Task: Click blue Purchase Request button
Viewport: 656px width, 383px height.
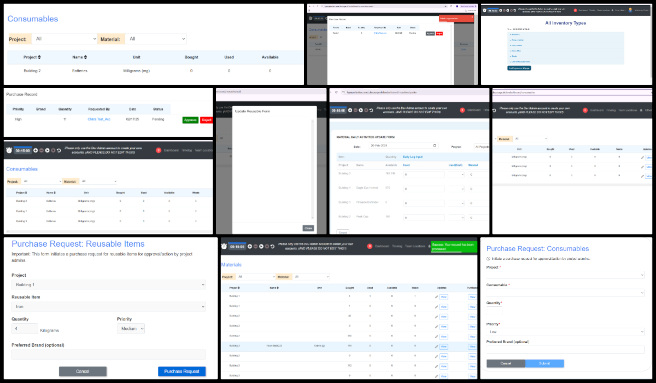Action: pyautogui.click(x=182, y=371)
